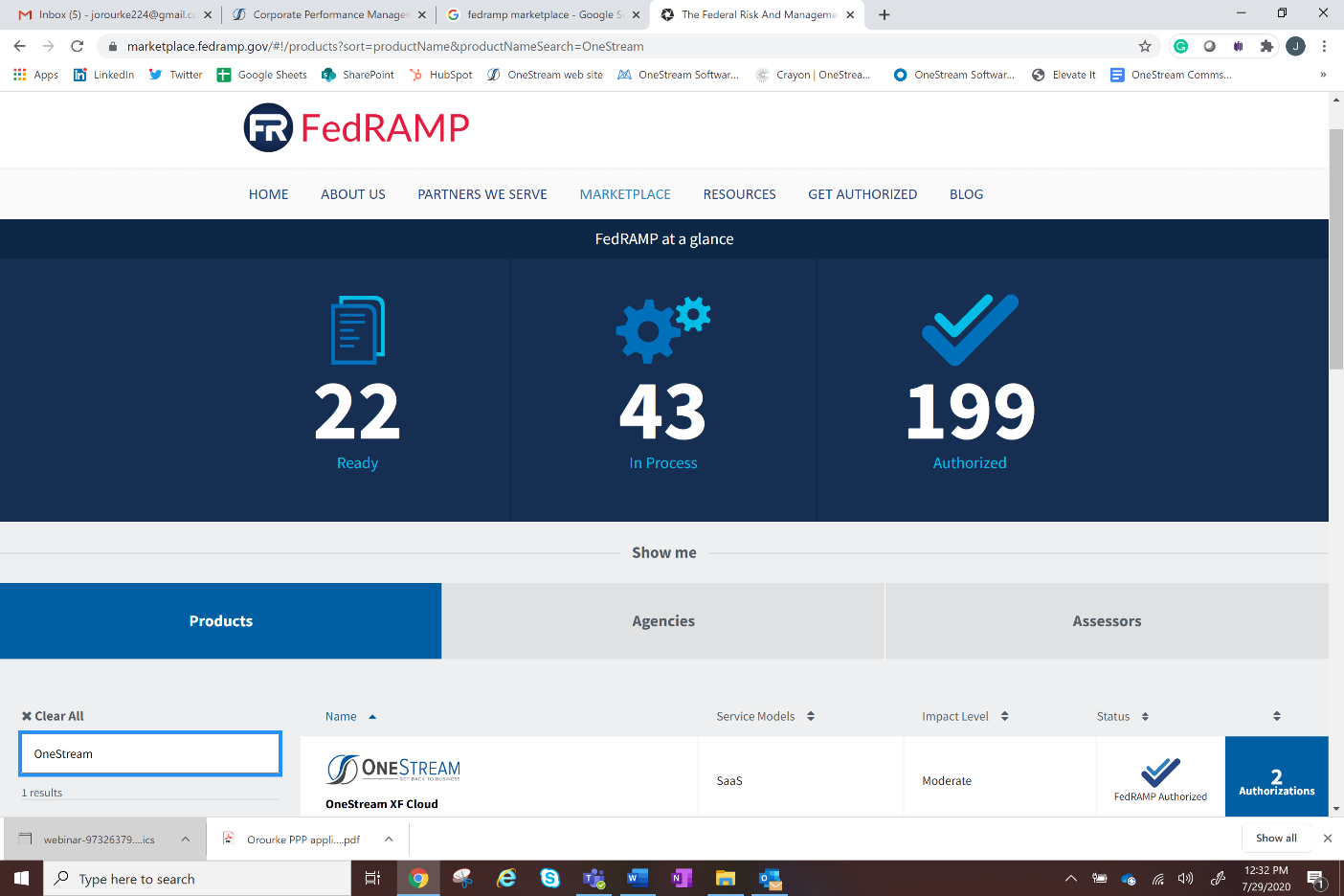Click the FedRAMP Authorized status checkmark

pos(1160,772)
